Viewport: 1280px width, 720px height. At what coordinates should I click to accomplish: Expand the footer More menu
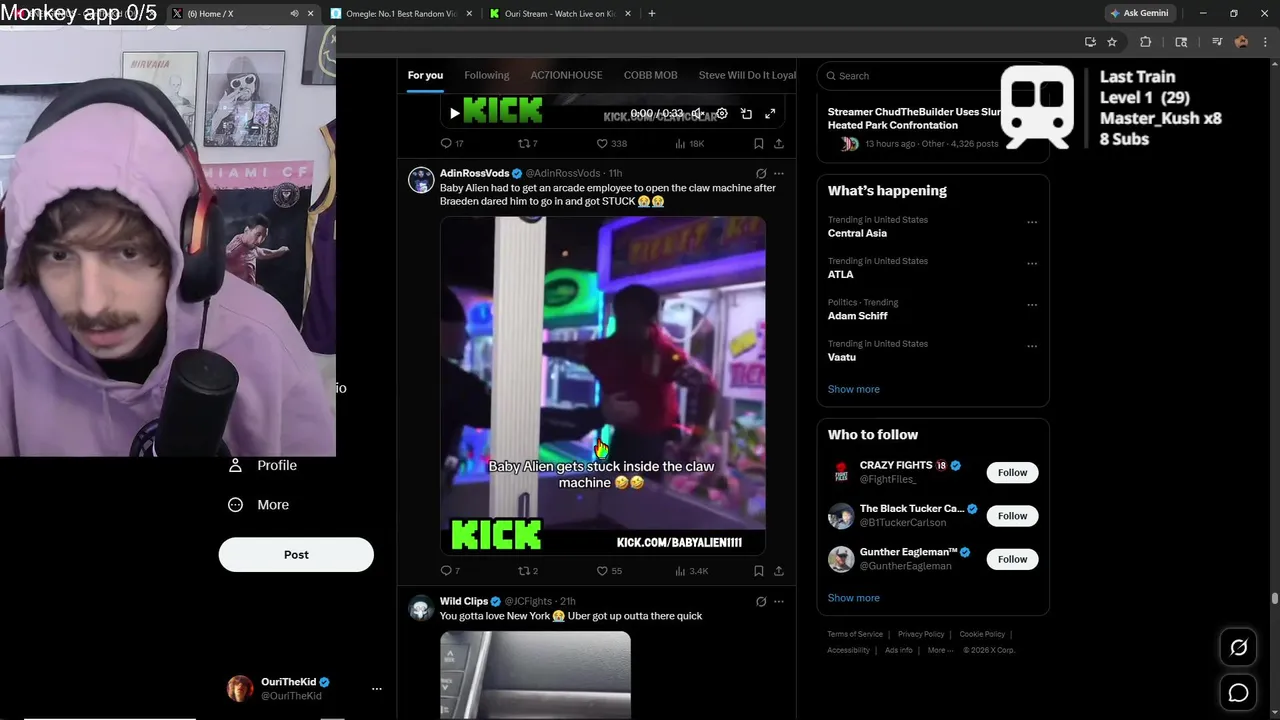(940, 650)
